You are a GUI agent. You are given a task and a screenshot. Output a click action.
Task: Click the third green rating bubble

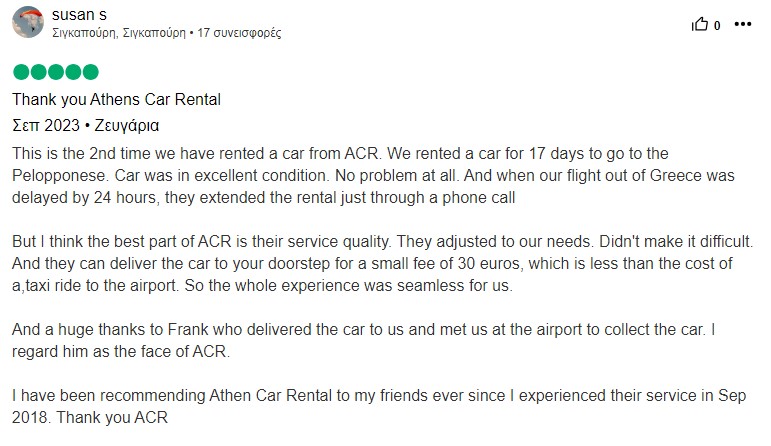(x=56, y=72)
